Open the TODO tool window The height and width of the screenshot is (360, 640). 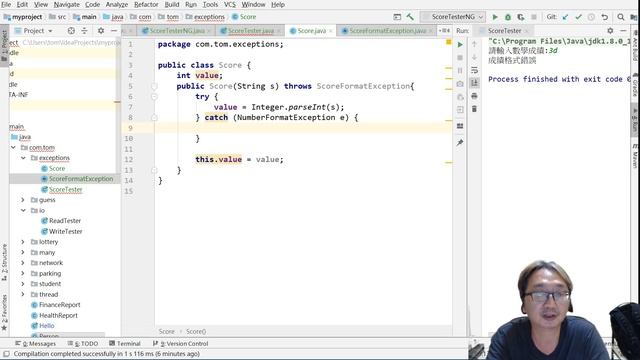coord(83,344)
